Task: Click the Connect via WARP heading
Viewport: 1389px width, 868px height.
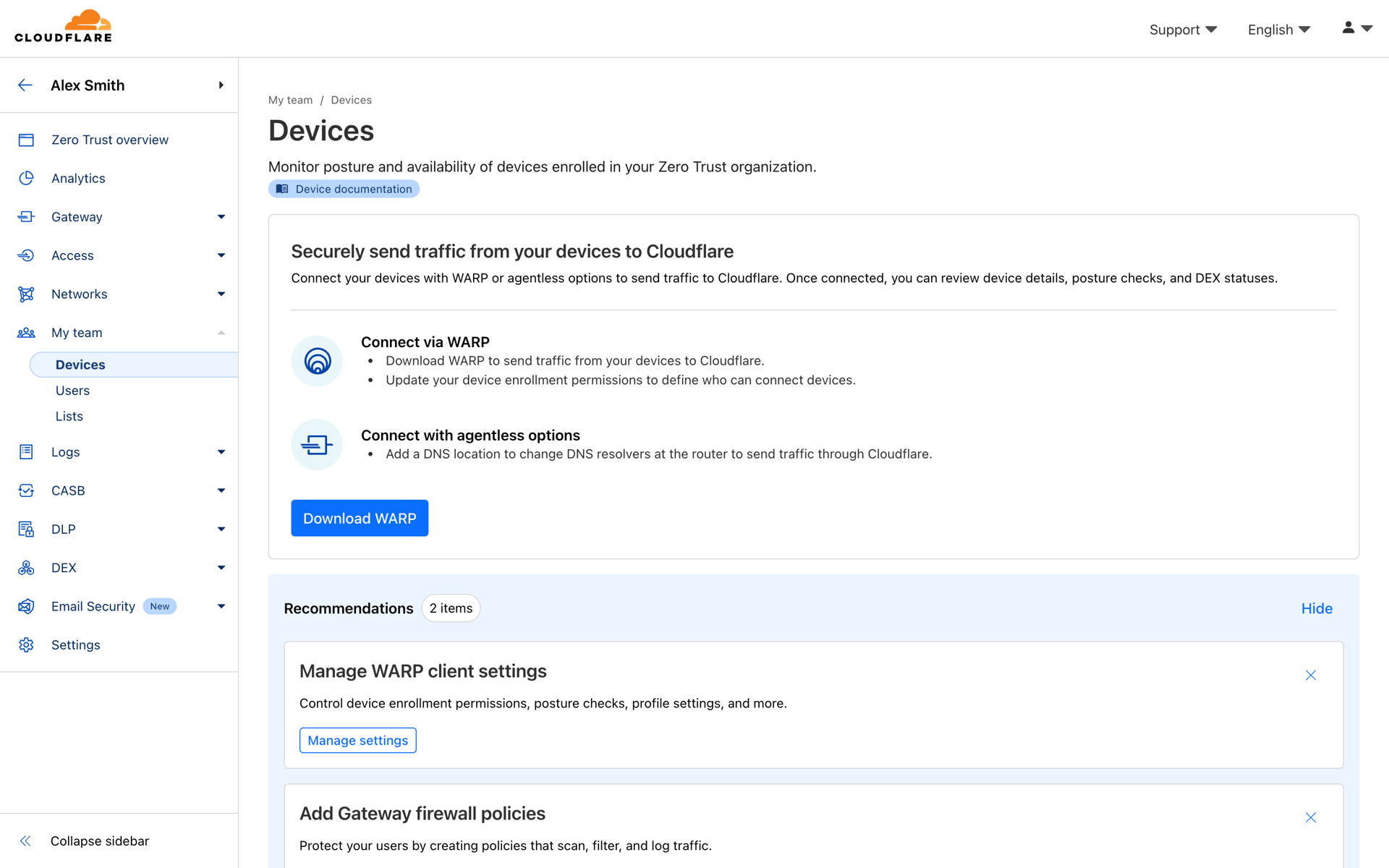Action: pyautogui.click(x=425, y=342)
